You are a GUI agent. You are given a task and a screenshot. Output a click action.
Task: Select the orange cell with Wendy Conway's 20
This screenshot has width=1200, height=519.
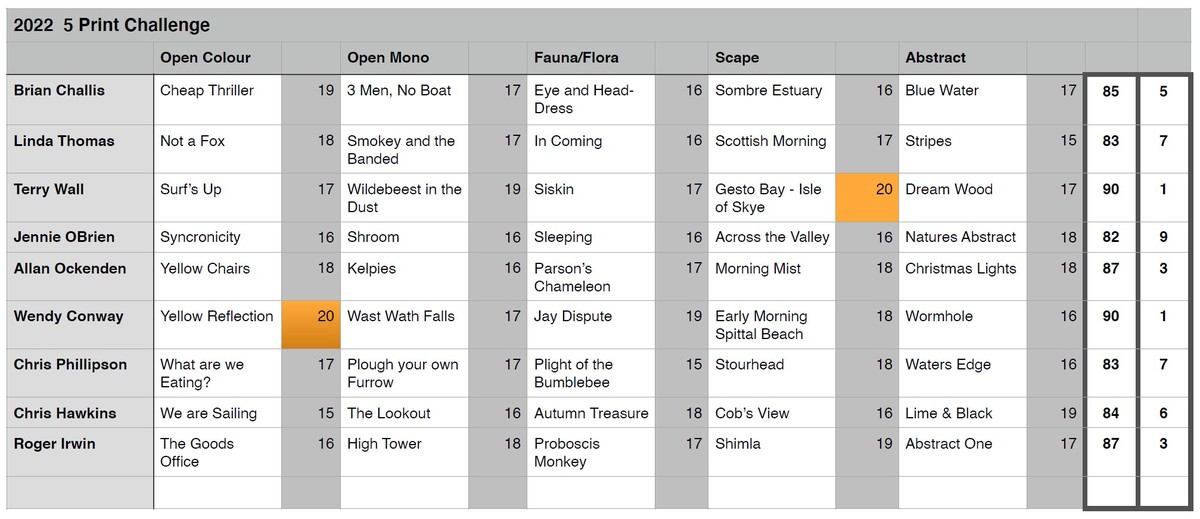coord(311,325)
